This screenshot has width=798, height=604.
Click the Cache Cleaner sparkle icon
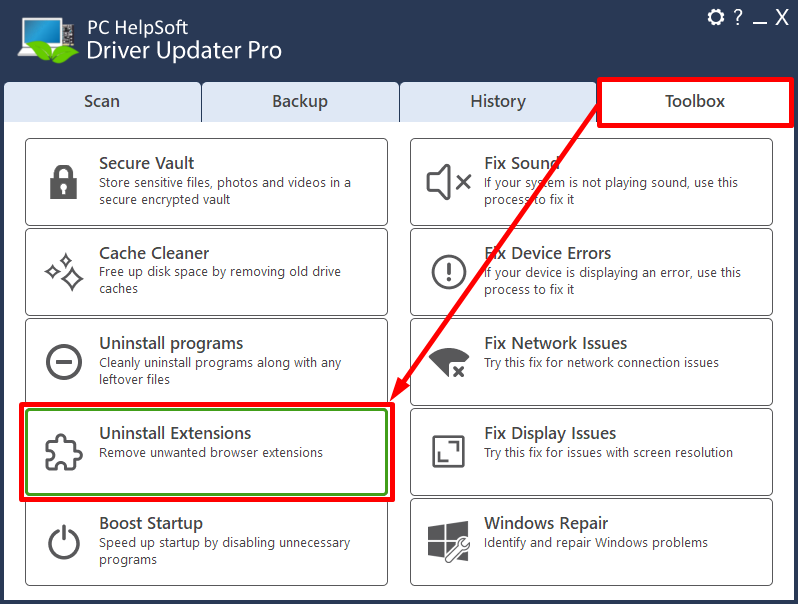[x=64, y=272]
